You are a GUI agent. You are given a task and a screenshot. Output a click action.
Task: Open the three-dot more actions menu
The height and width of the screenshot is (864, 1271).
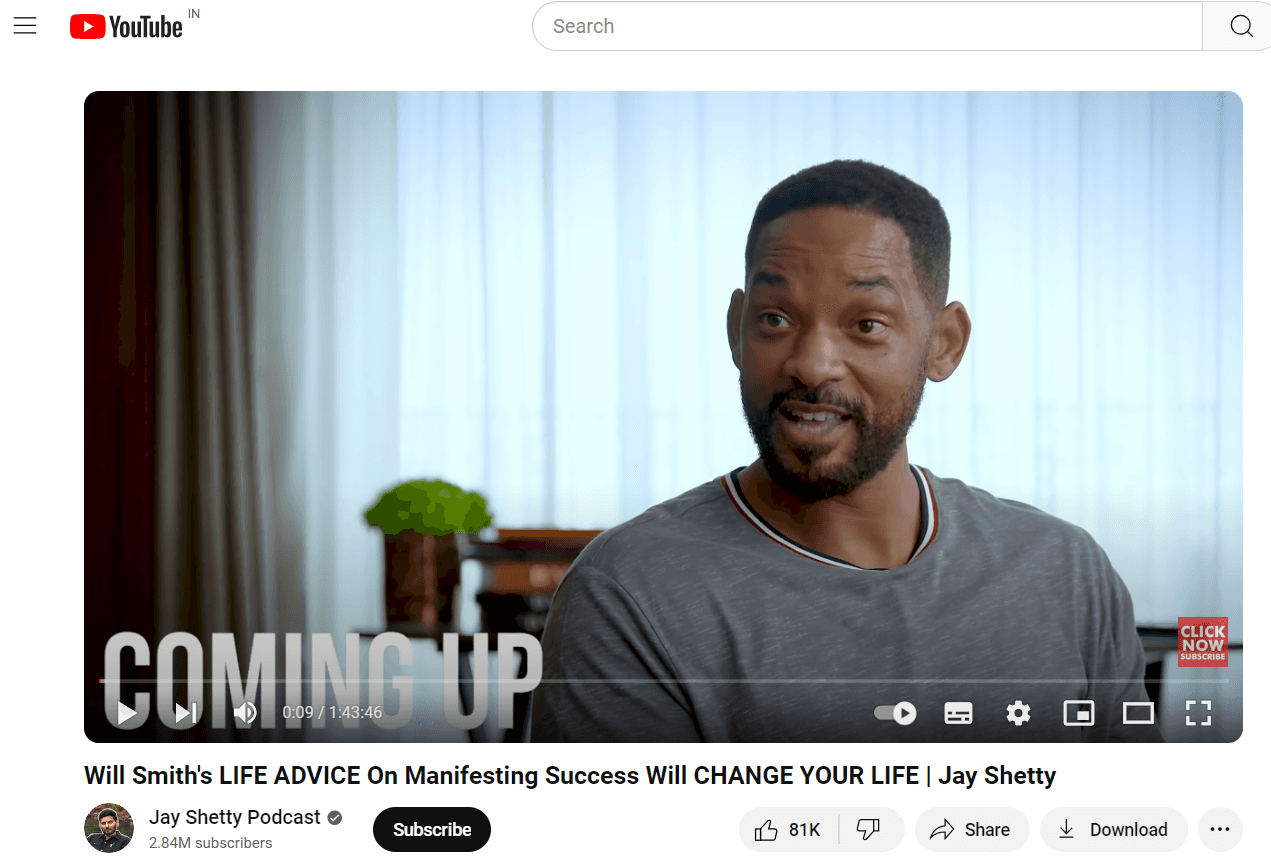1220,830
